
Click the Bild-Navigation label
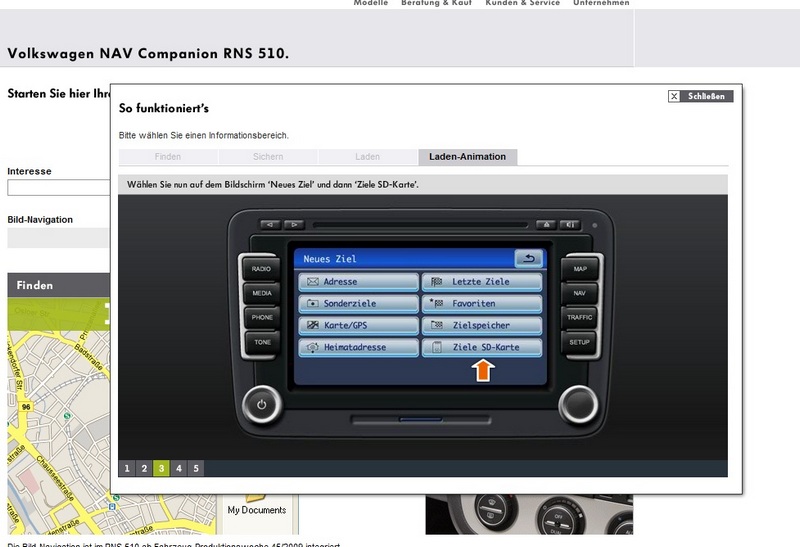click(40, 220)
